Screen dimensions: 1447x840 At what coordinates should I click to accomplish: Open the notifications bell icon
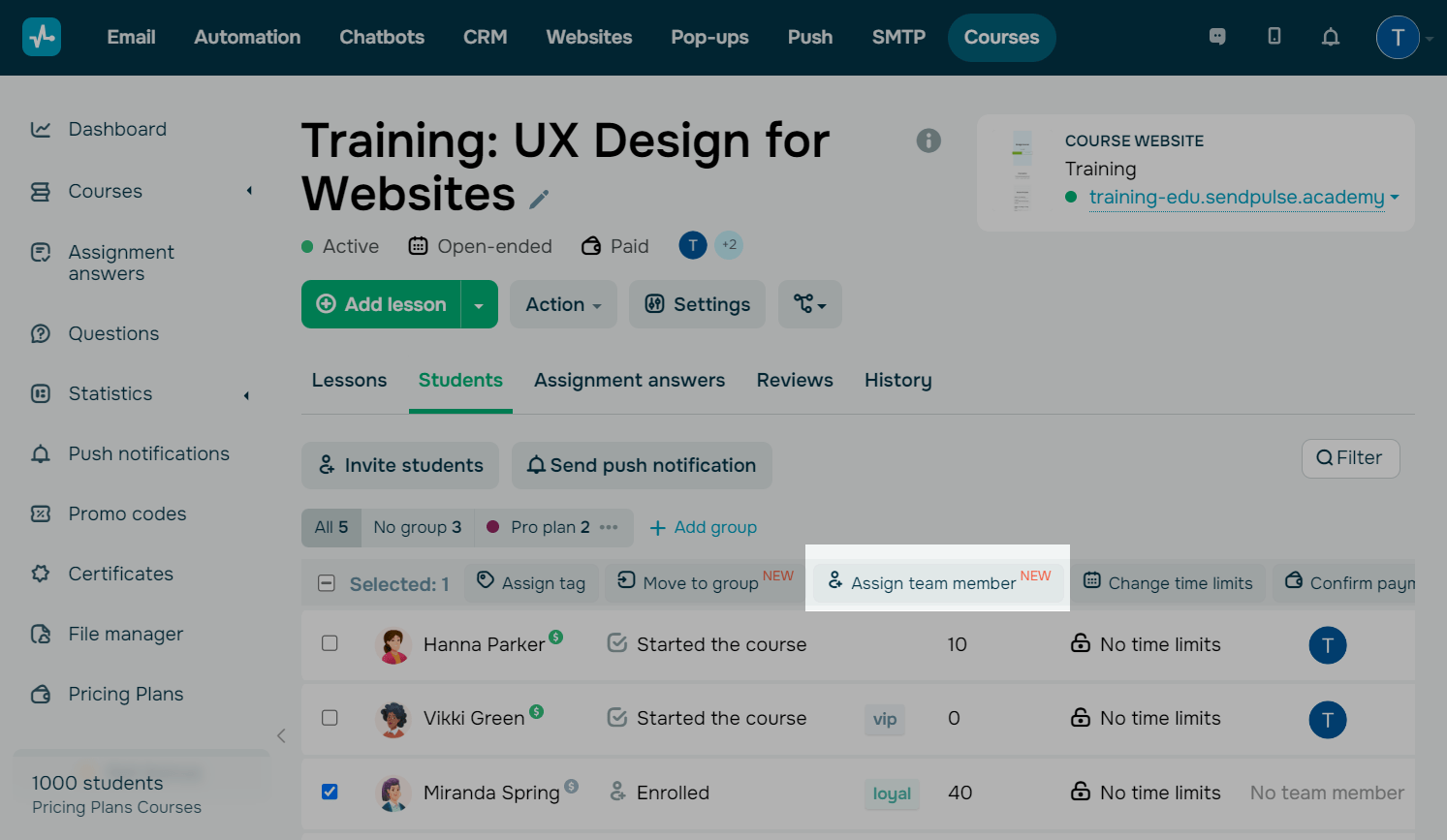[1331, 38]
